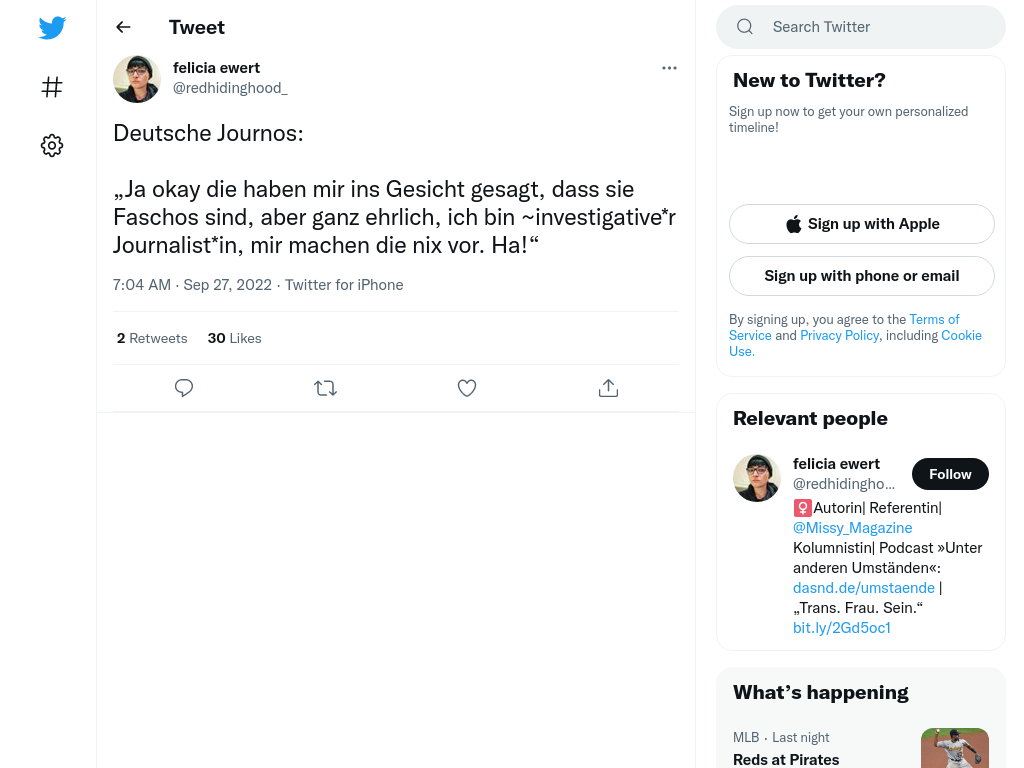Screen dimensions: 1024x768
Task: Like the tweet with the heart icon
Action: point(466,388)
